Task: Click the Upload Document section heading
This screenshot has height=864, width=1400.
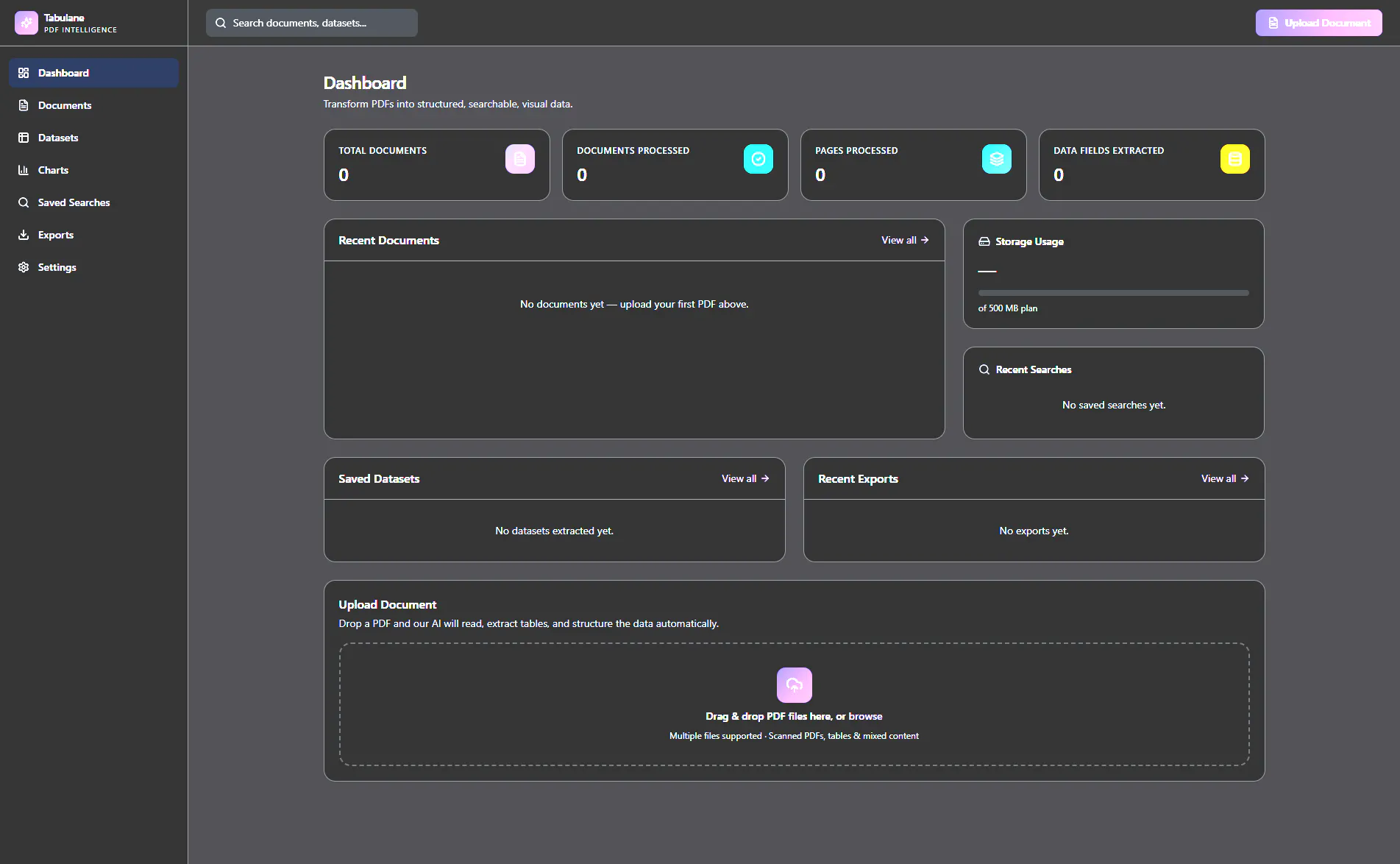Action: [388, 605]
